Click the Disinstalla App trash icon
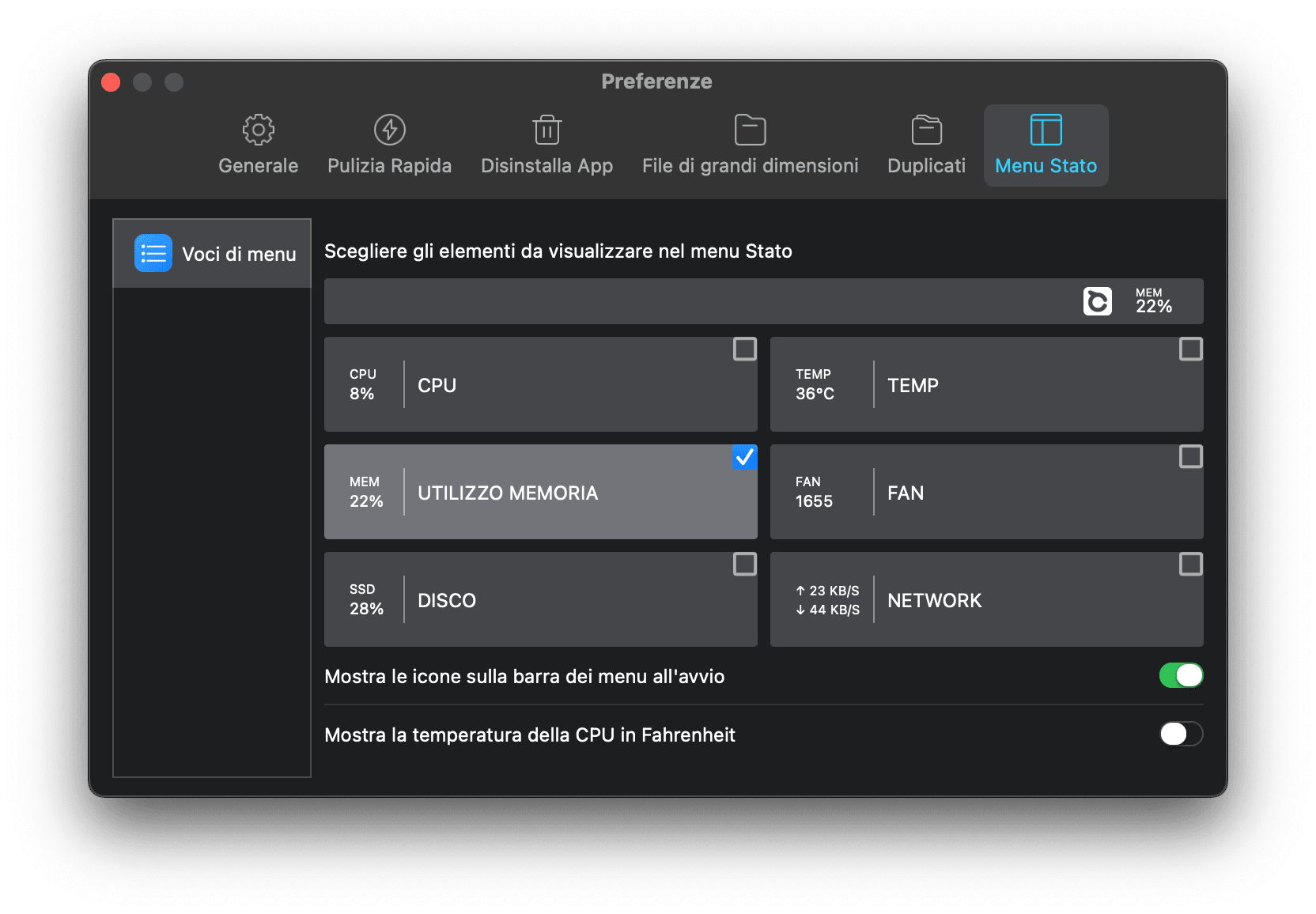1316x914 pixels. [546, 130]
